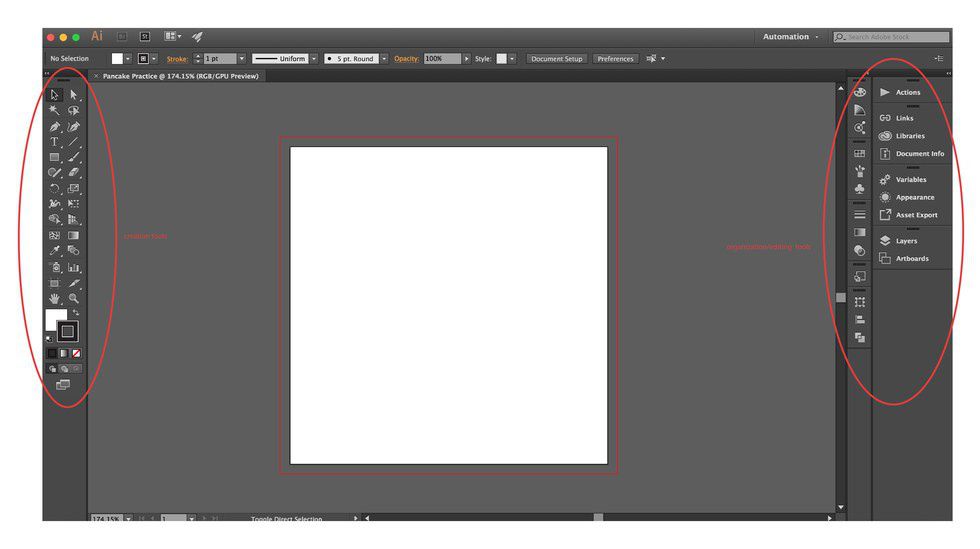Select the Type tool
The height and width of the screenshot is (549, 980).
tap(55, 142)
